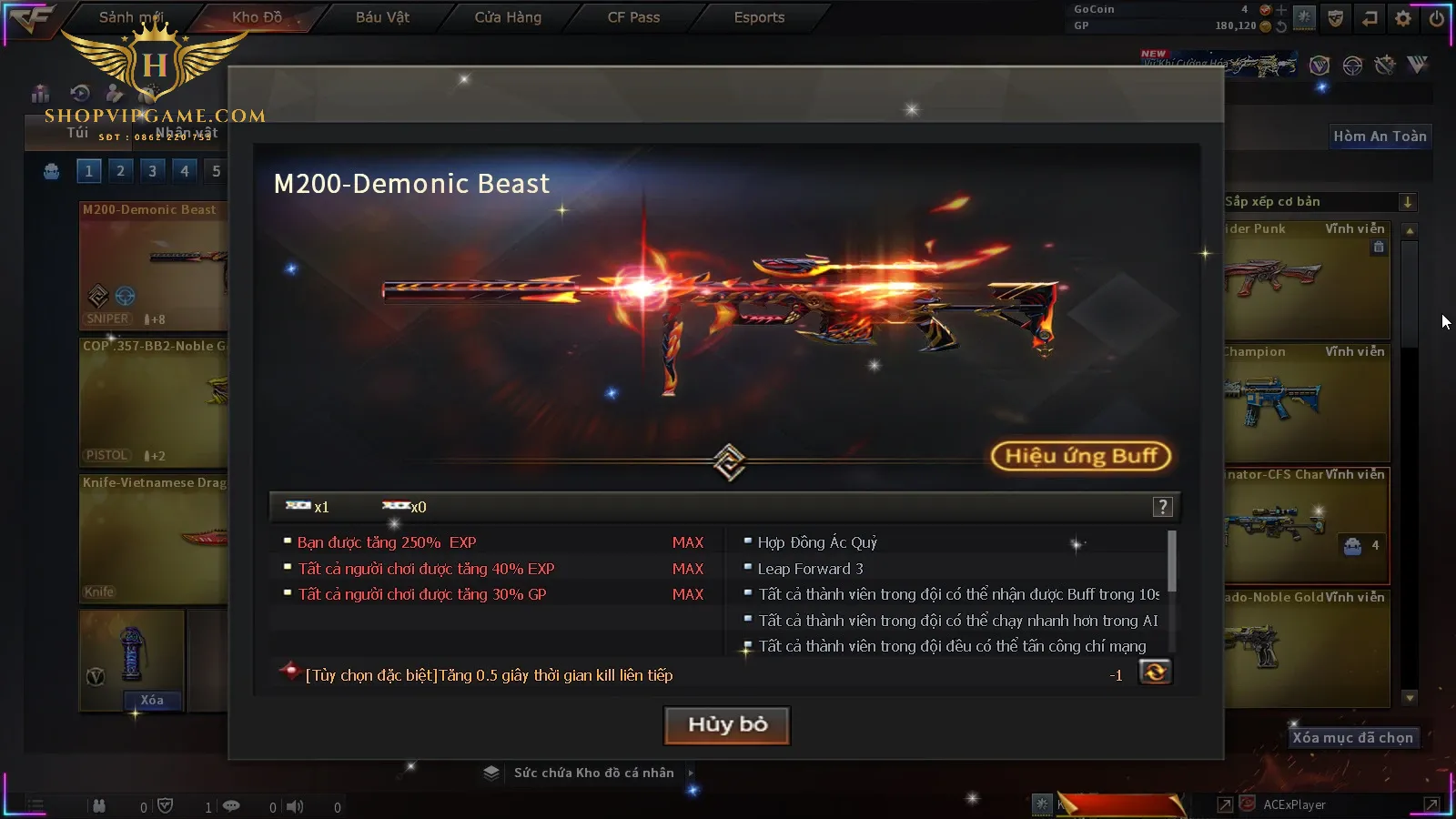Screen dimensions: 1456x819
Task: Open the Báu Vật tab
Action: click(382, 17)
